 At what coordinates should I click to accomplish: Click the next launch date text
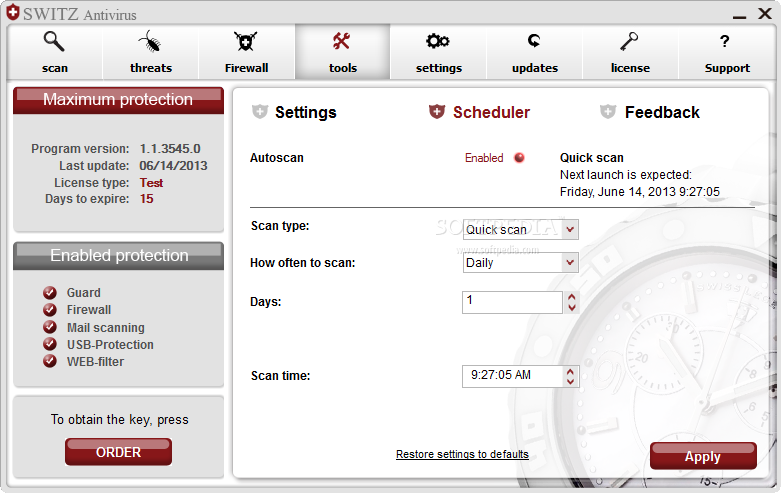(x=640, y=192)
